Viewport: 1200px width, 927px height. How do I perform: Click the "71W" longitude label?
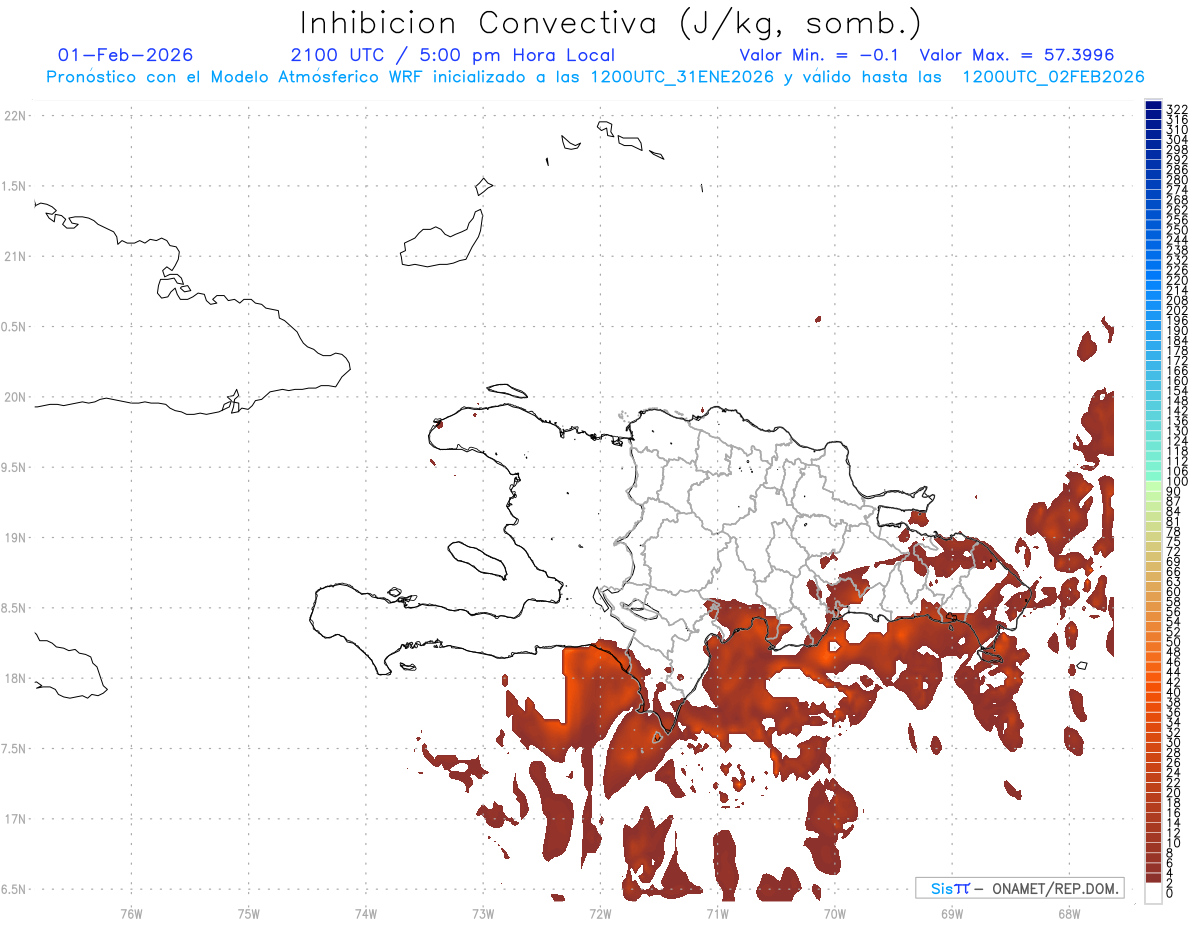pyautogui.click(x=717, y=913)
